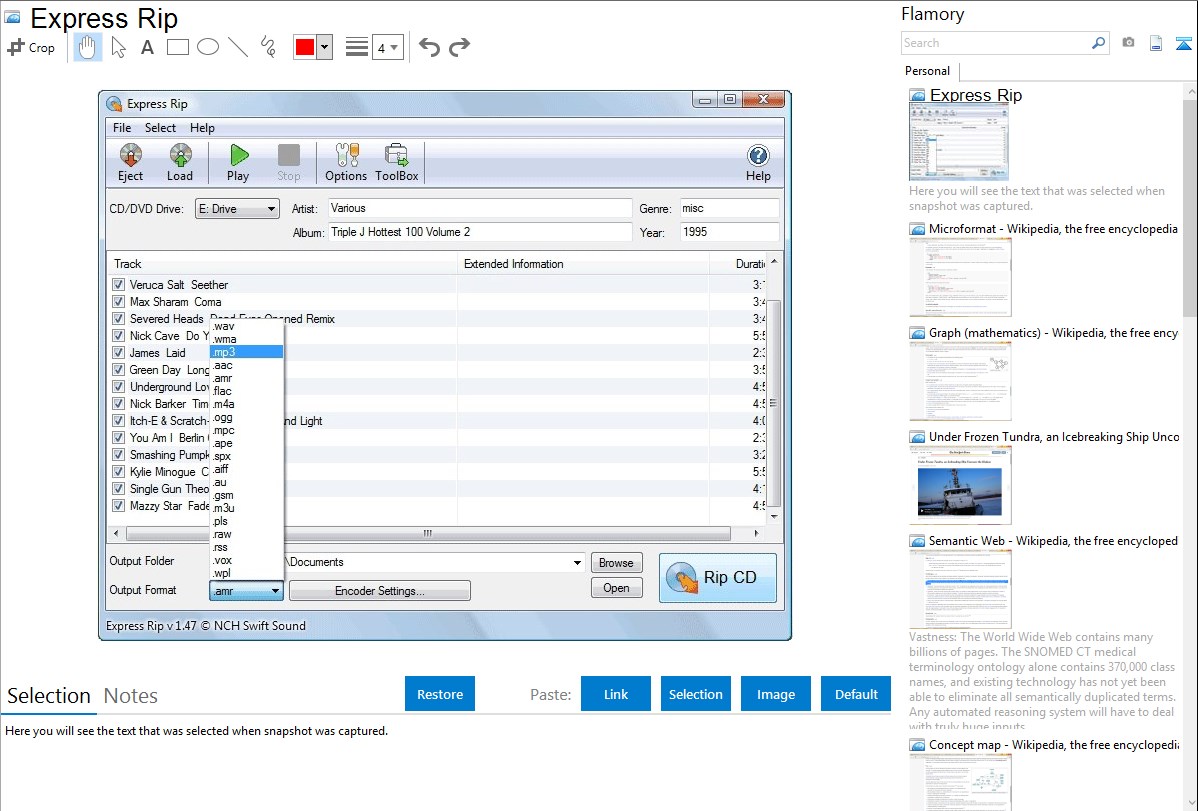Click the Flamory Search field
This screenshot has height=811, width=1198.
[996, 43]
